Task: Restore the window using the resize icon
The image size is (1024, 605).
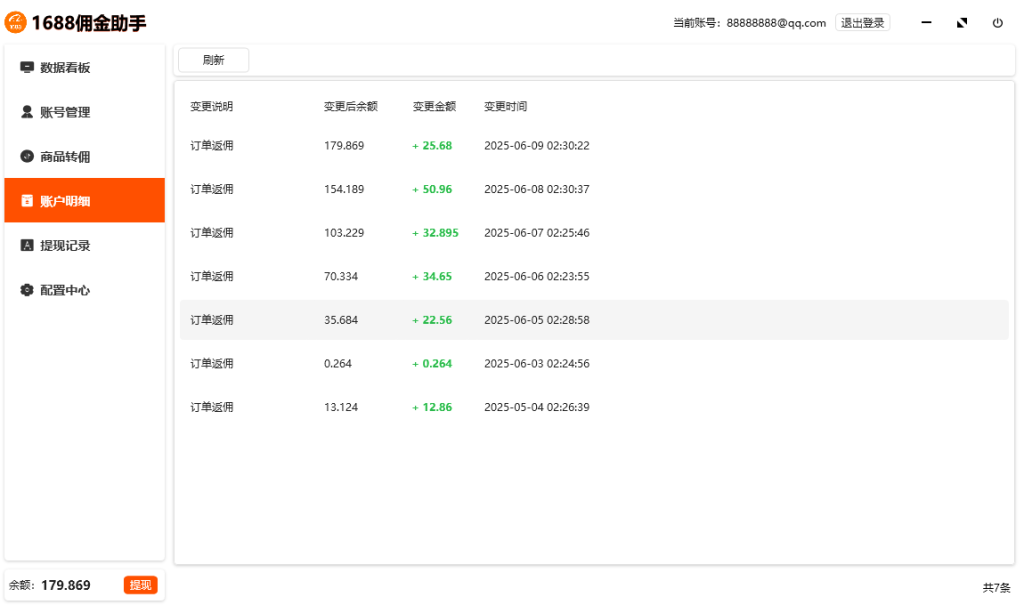Action: pyautogui.click(x=962, y=23)
